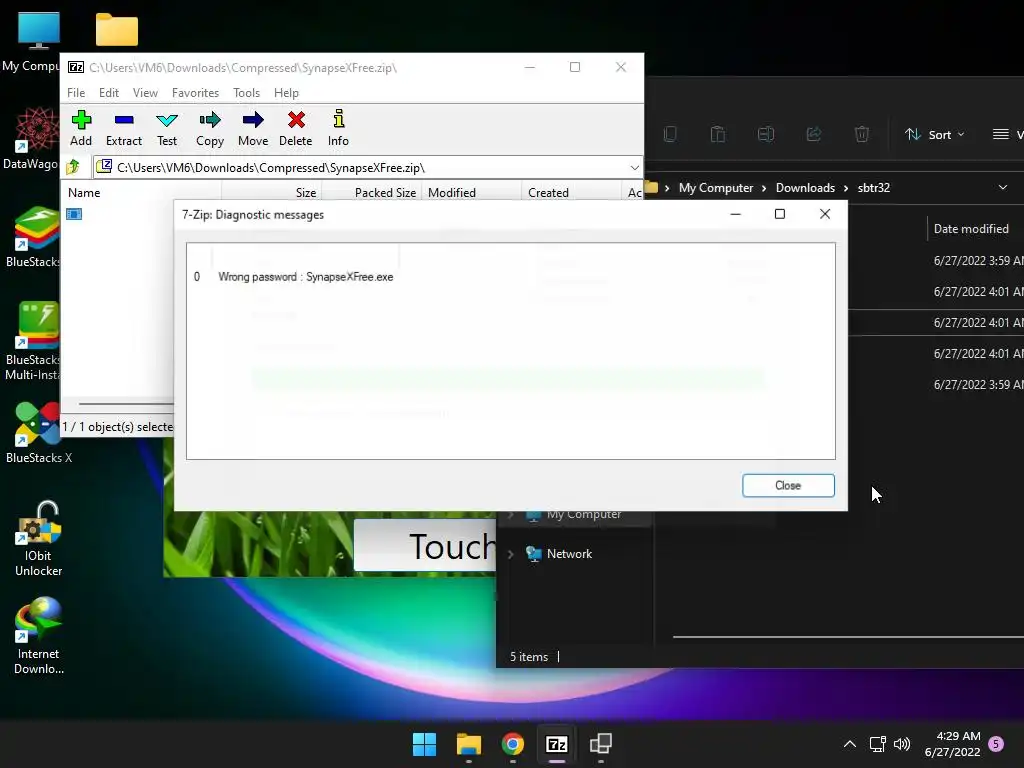Sort by Date modified column in Explorer
The image size is (1024, 768).
971,229
